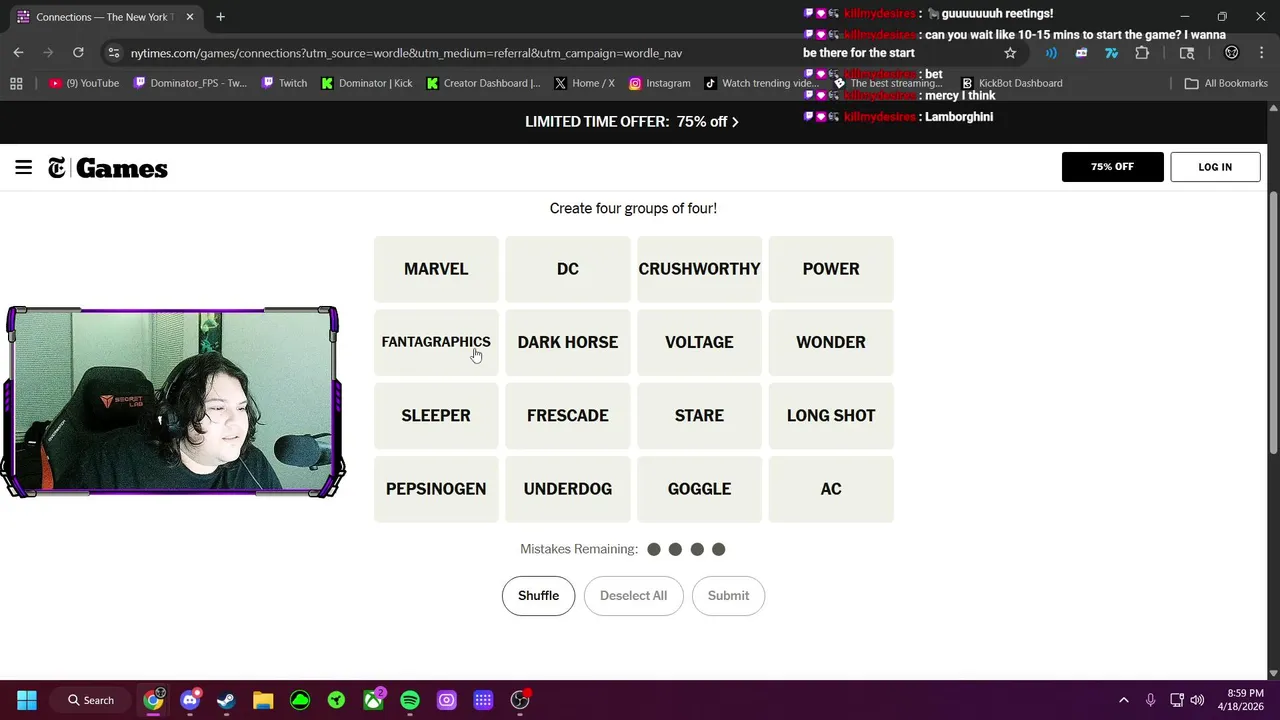Open Chrome three-dot menu

1261,53
